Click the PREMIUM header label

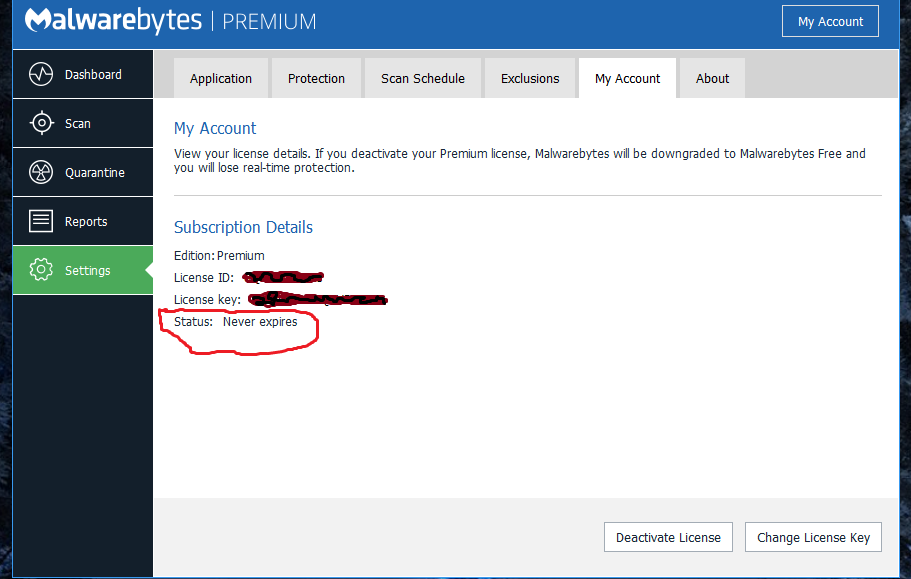[x=270, y=21]
